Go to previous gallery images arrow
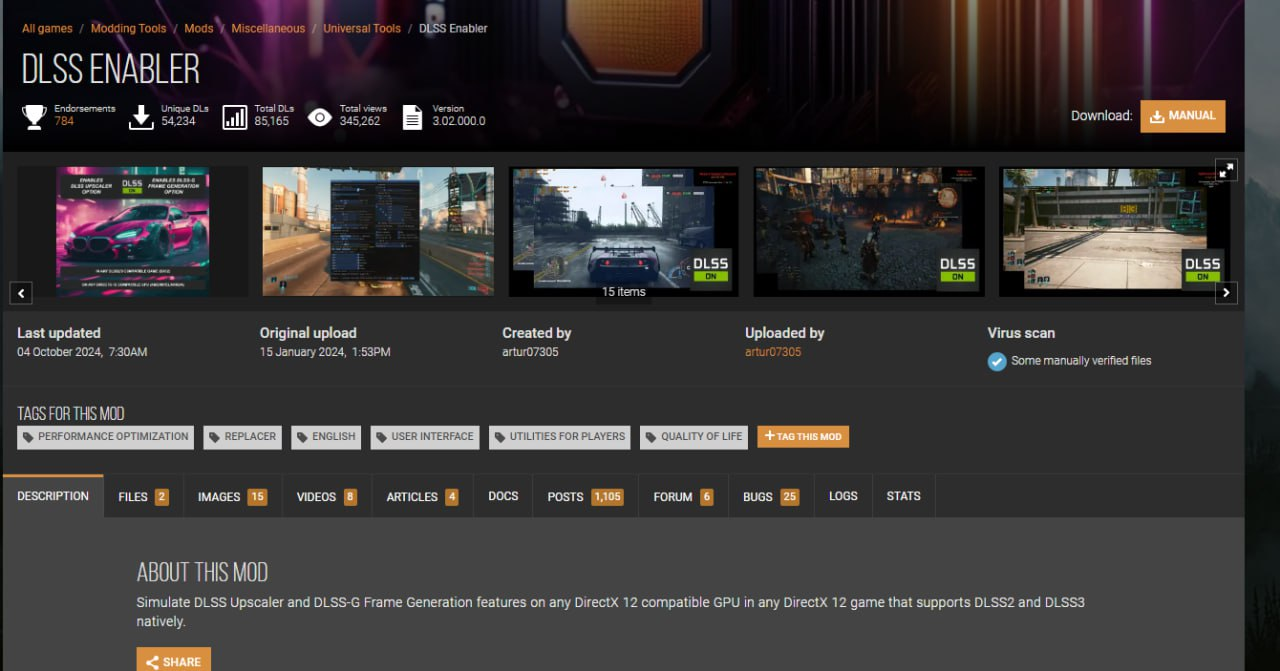Image resolution: width=1280 pixels, height=671 pixels. (x=22, y=293)
